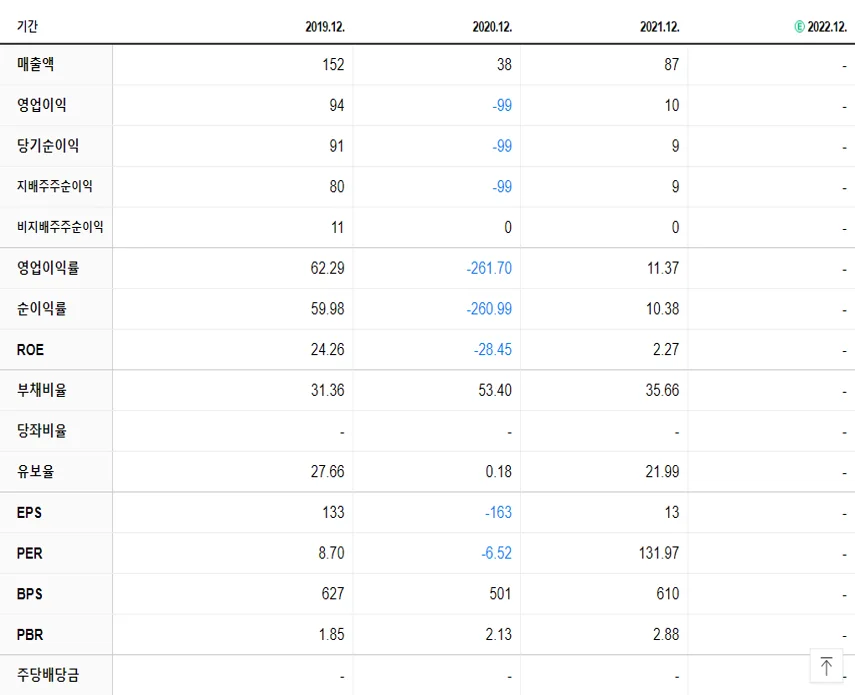Click the 부채비율 value 31.36

pyautogui.click(x=328, y=390)
